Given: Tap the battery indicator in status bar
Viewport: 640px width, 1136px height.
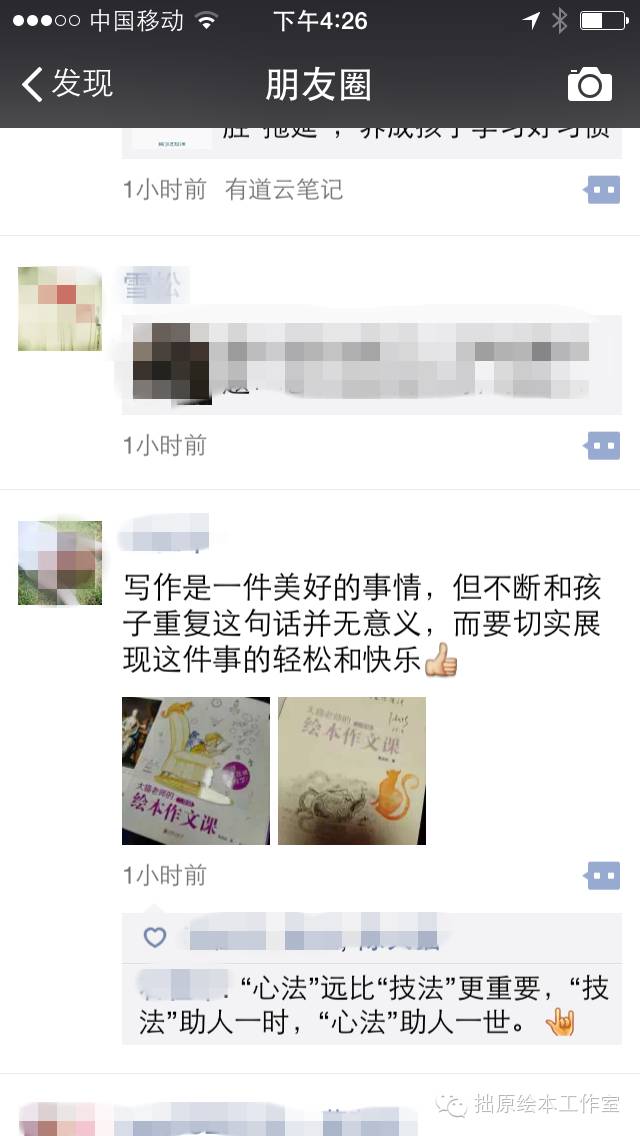Looking at the screenshot, I should click(x=603, y=21).
